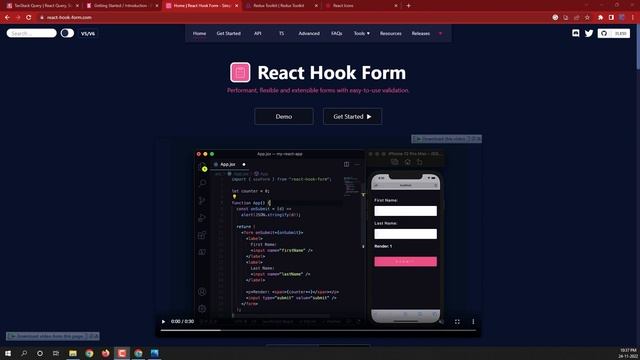The height and width of the screenshot is (360, 640).
Task: Open the GitHub stars button
Action: 613,33
